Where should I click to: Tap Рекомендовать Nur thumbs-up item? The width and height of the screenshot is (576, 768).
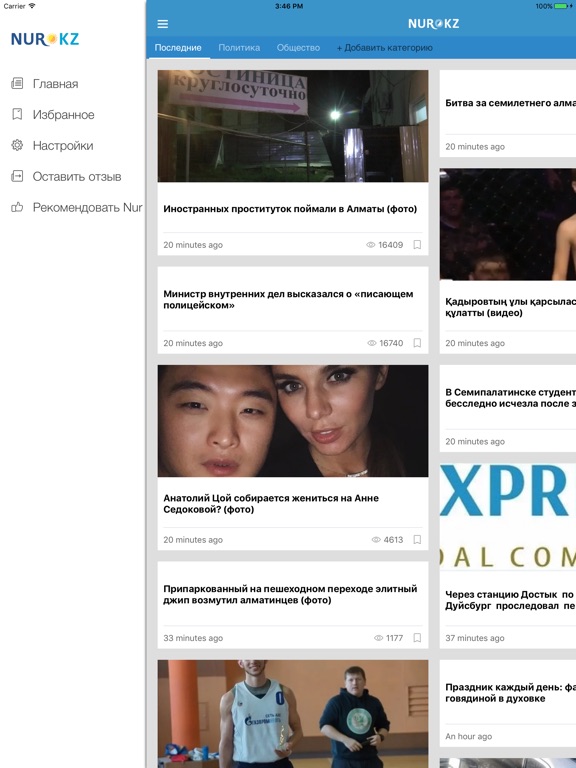click(x=77, y=207)
